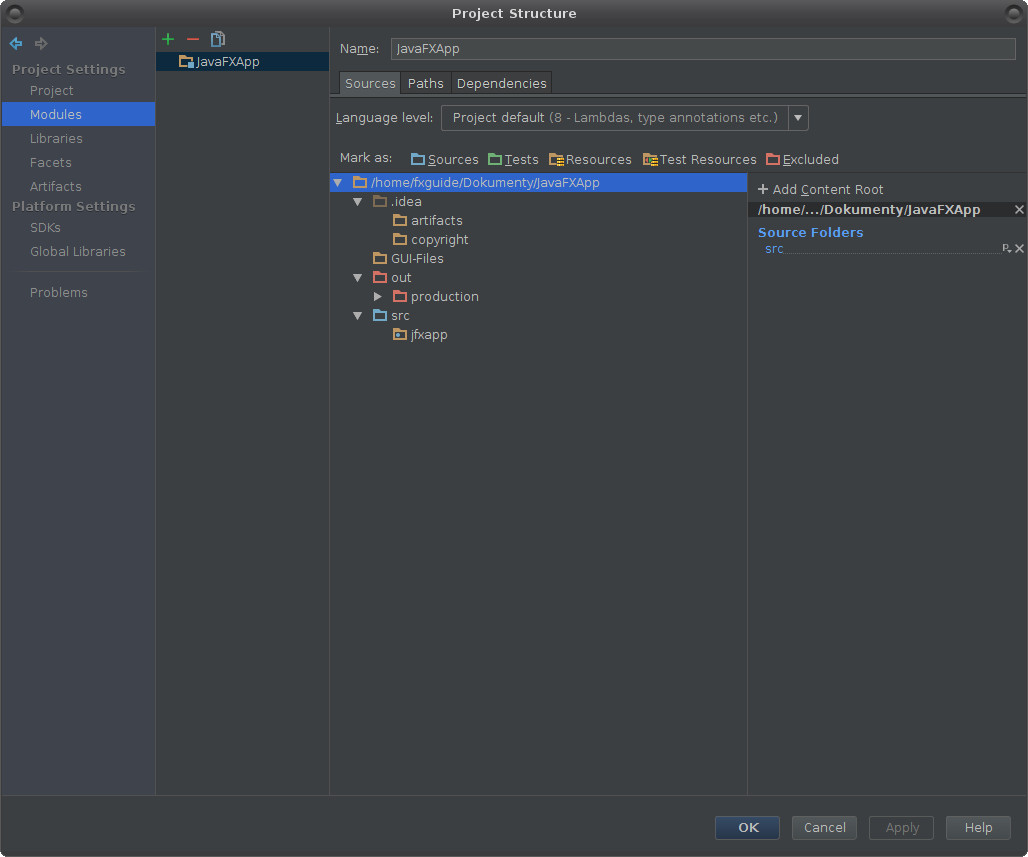This screenshot has width=1028, height=857.
Task: Open Artifacts settings
Action: [56, 186]
